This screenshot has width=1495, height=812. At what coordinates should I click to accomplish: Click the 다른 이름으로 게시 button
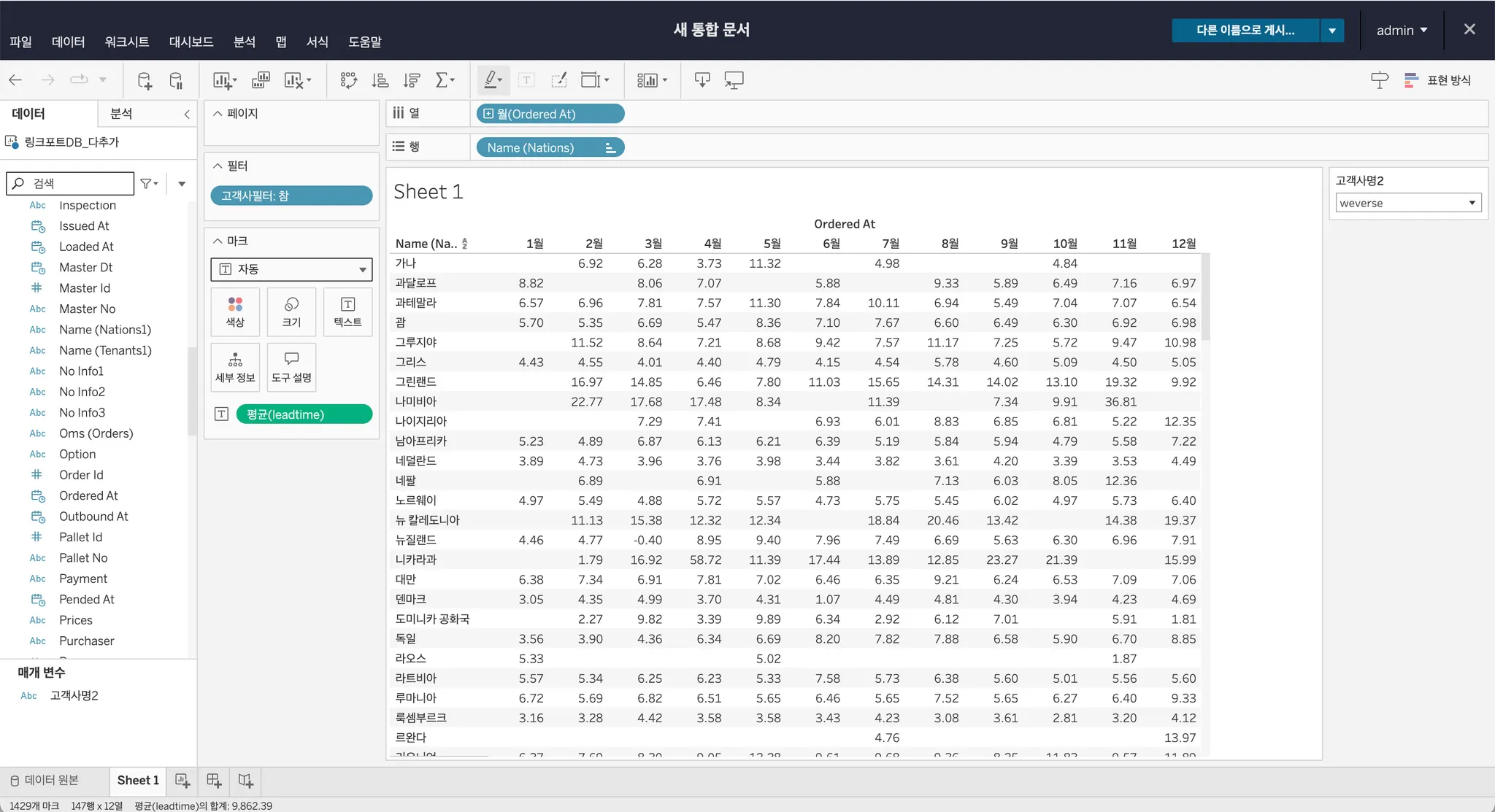[1245, 31]
